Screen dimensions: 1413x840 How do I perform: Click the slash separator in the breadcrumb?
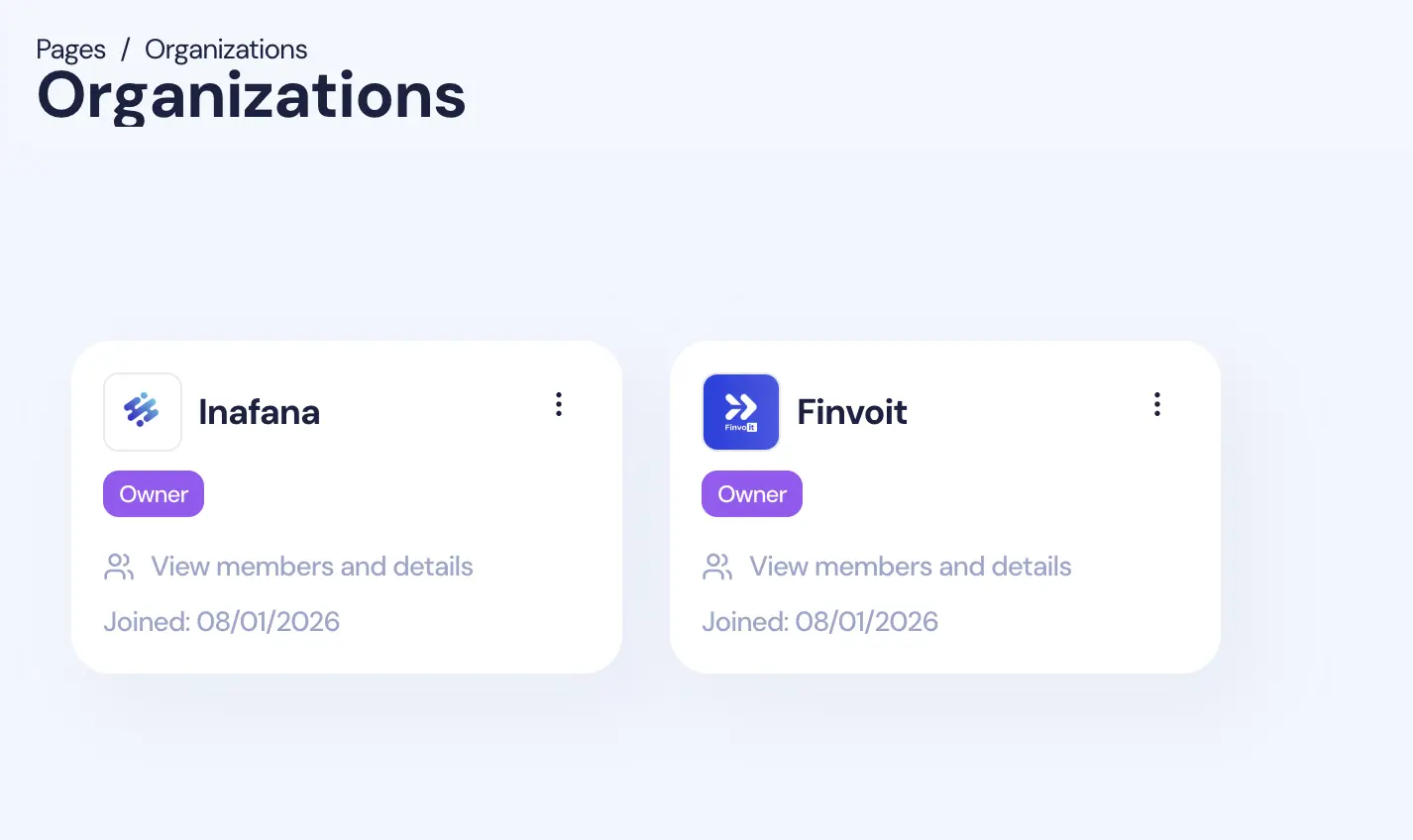[126, 50]
